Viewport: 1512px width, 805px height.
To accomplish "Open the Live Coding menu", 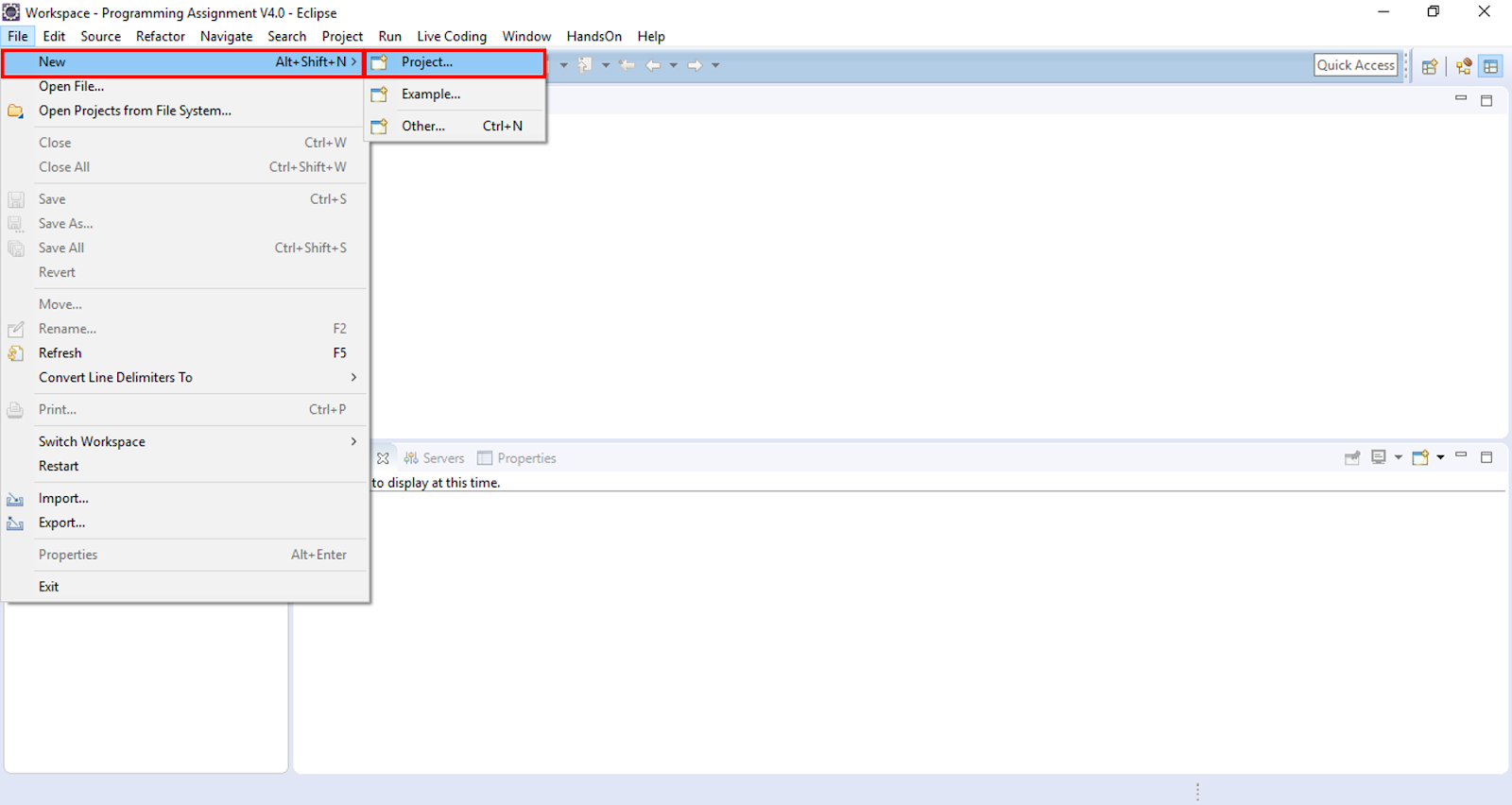I will pyautogui.click(x=452, y=37).
